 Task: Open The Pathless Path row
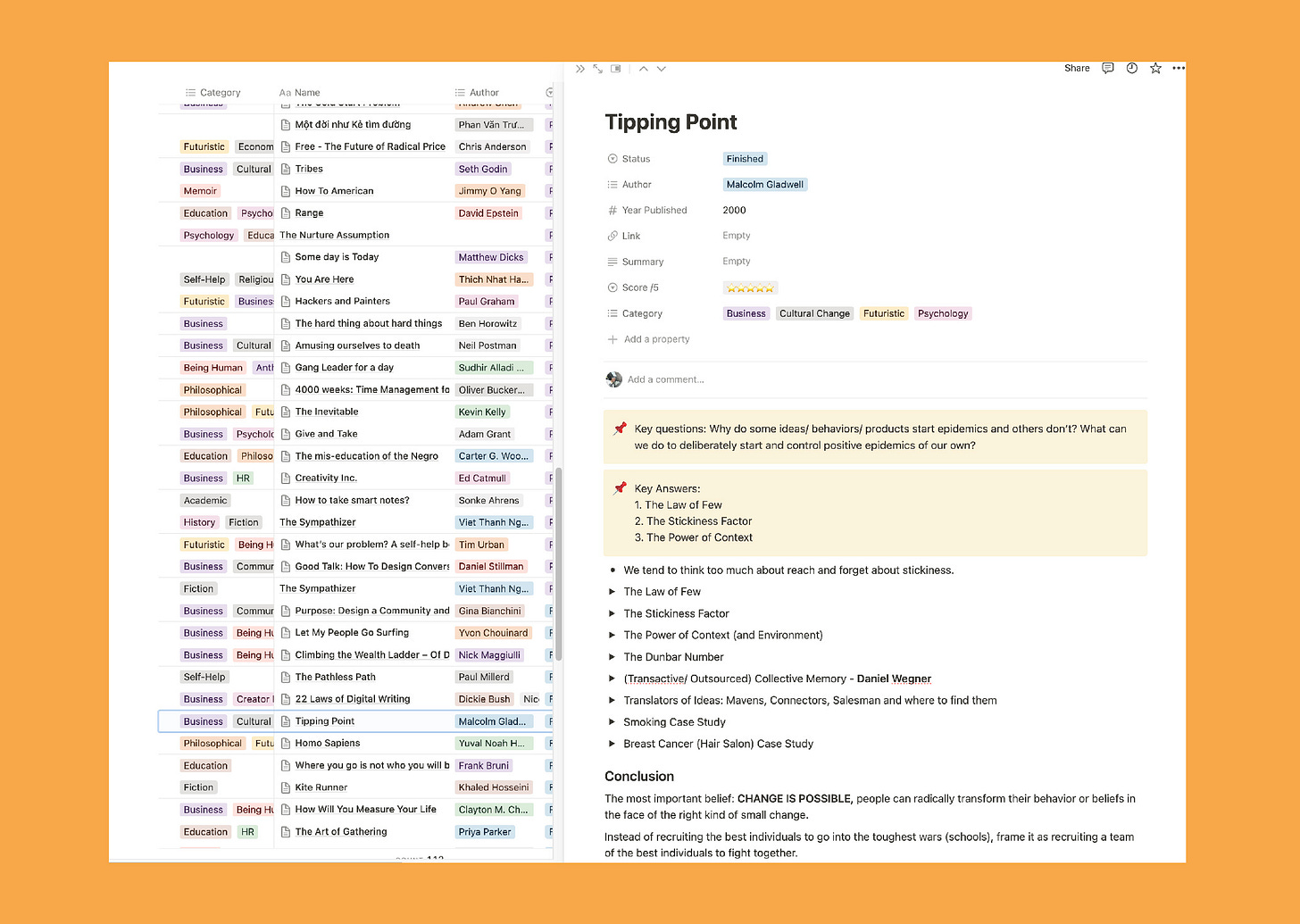click(x=336, y=677)
